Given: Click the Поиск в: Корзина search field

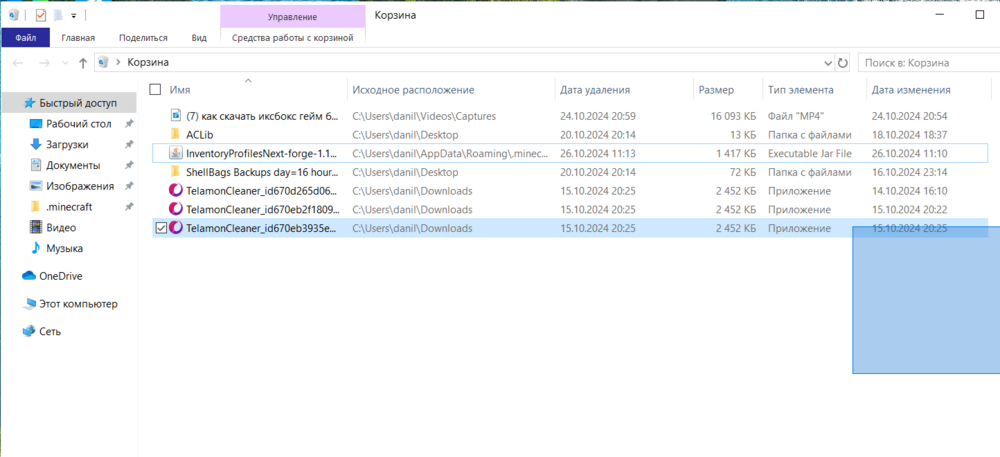Looking at the screenshot, I should click(929, 63).
